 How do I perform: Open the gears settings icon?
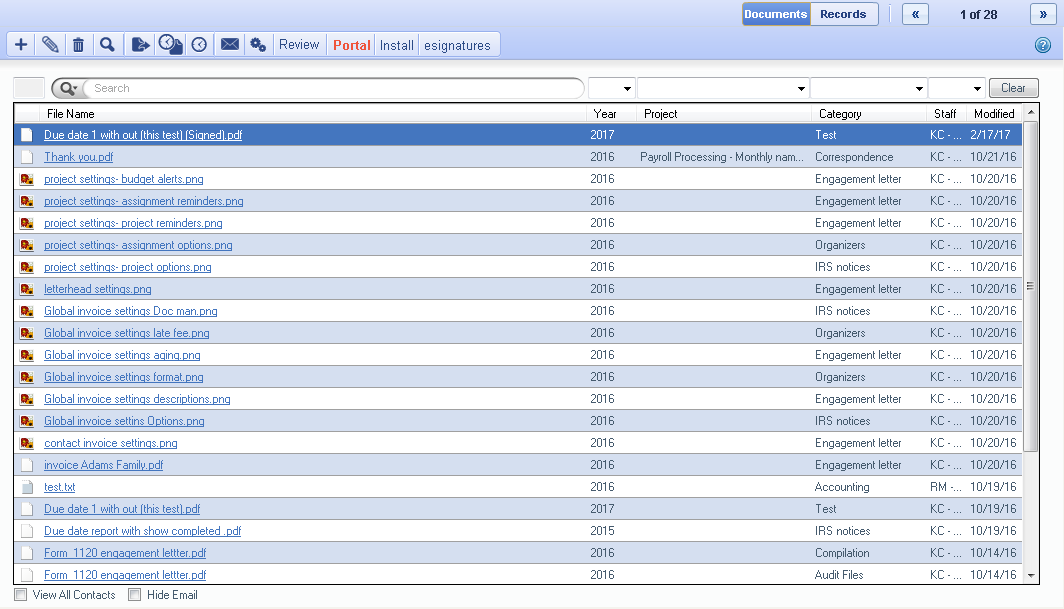258,45
